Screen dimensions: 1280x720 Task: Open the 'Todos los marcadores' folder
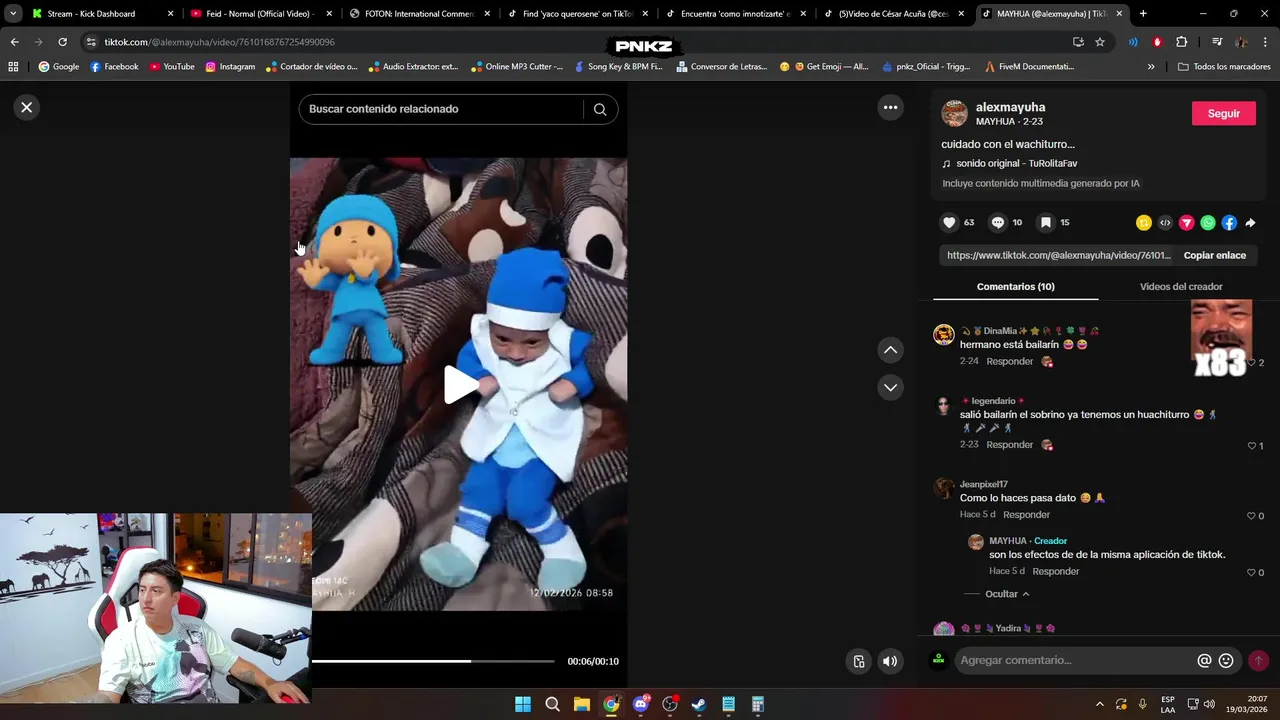(1224, 67)
